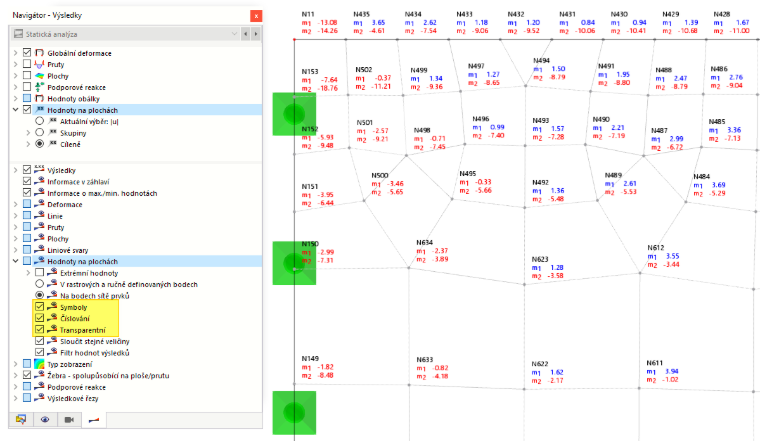
Task: Uncheck the Číslování checkbox
Action: click(40, 318)
